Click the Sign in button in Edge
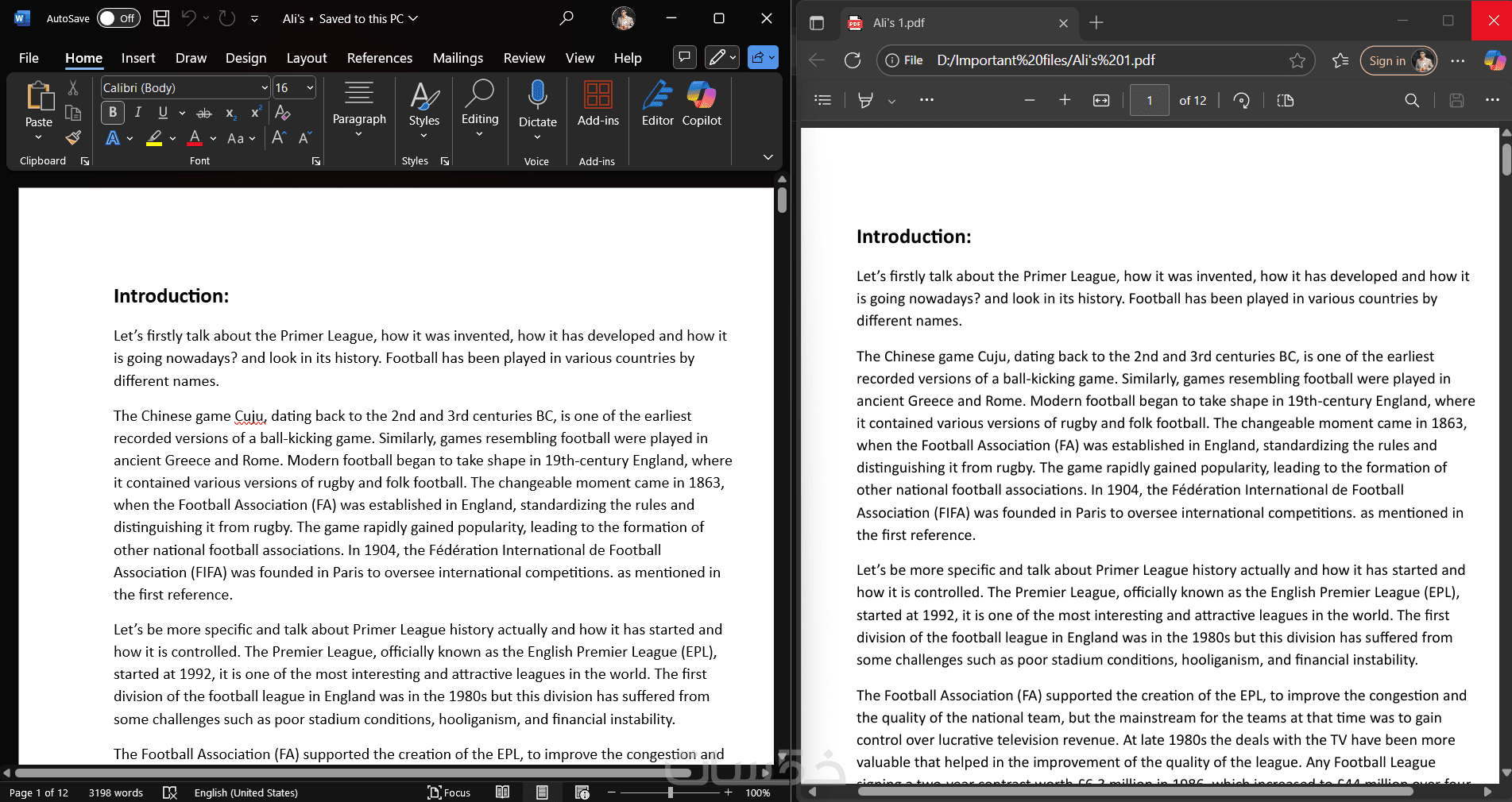 (x=1398, y=60)
